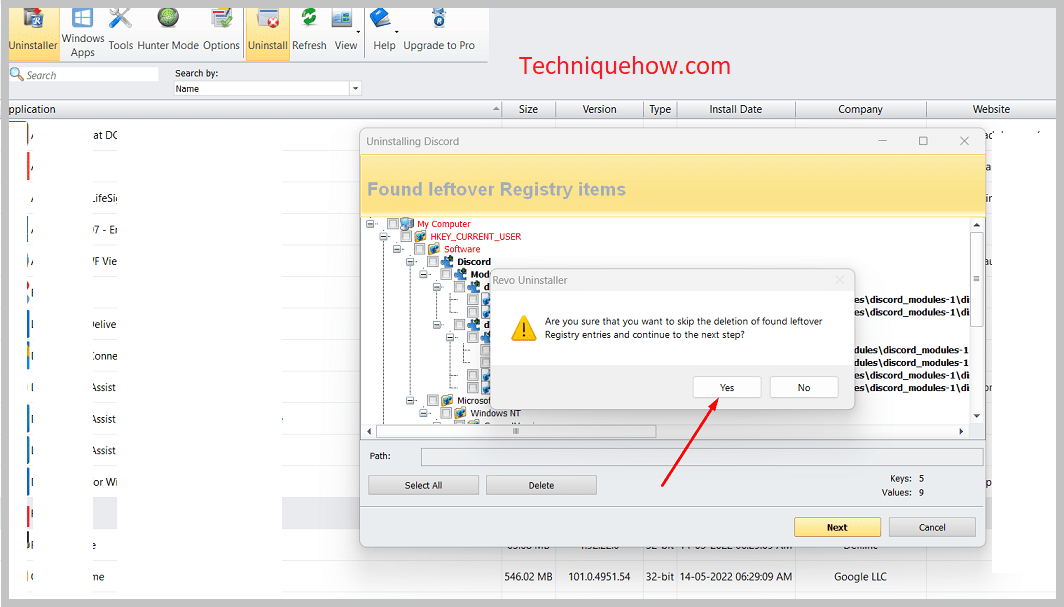Collapse the HKEY_CURRENT_USER node

click(384, 237)
